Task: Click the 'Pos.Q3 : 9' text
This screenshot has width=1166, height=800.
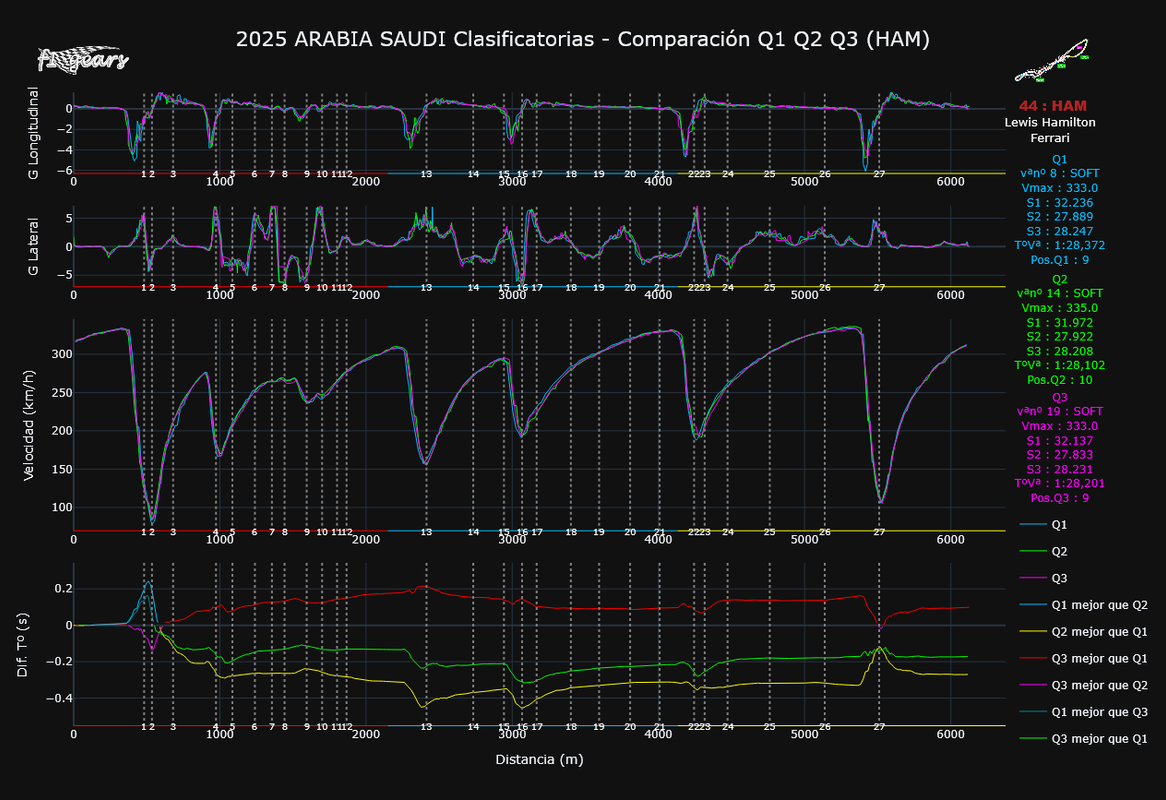Action: tap(1060, 498)
